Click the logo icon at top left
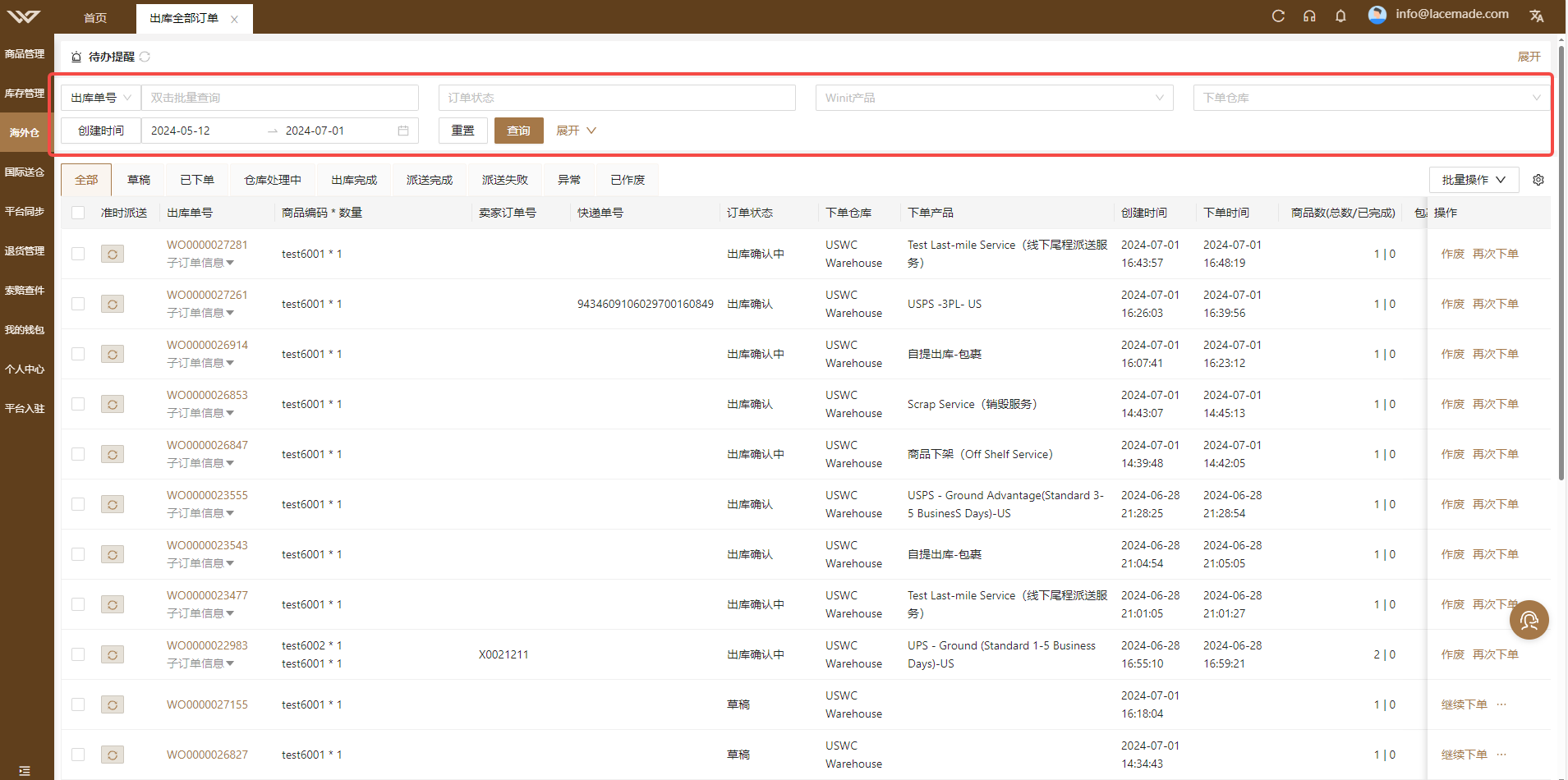This screenshot has height=780, width=1568. [x=24, y=16]
